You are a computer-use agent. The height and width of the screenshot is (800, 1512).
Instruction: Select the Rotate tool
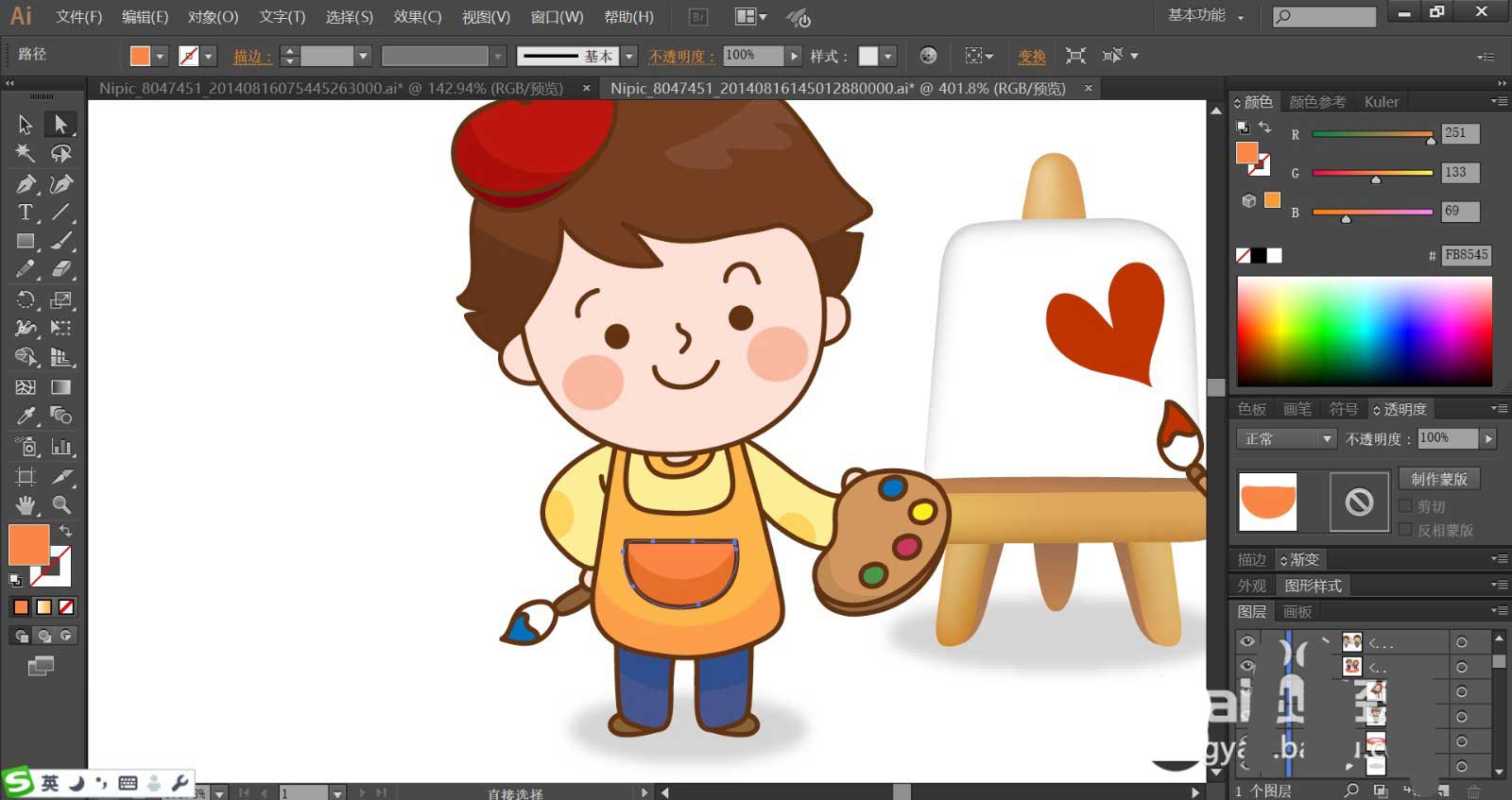pos(26,300)
